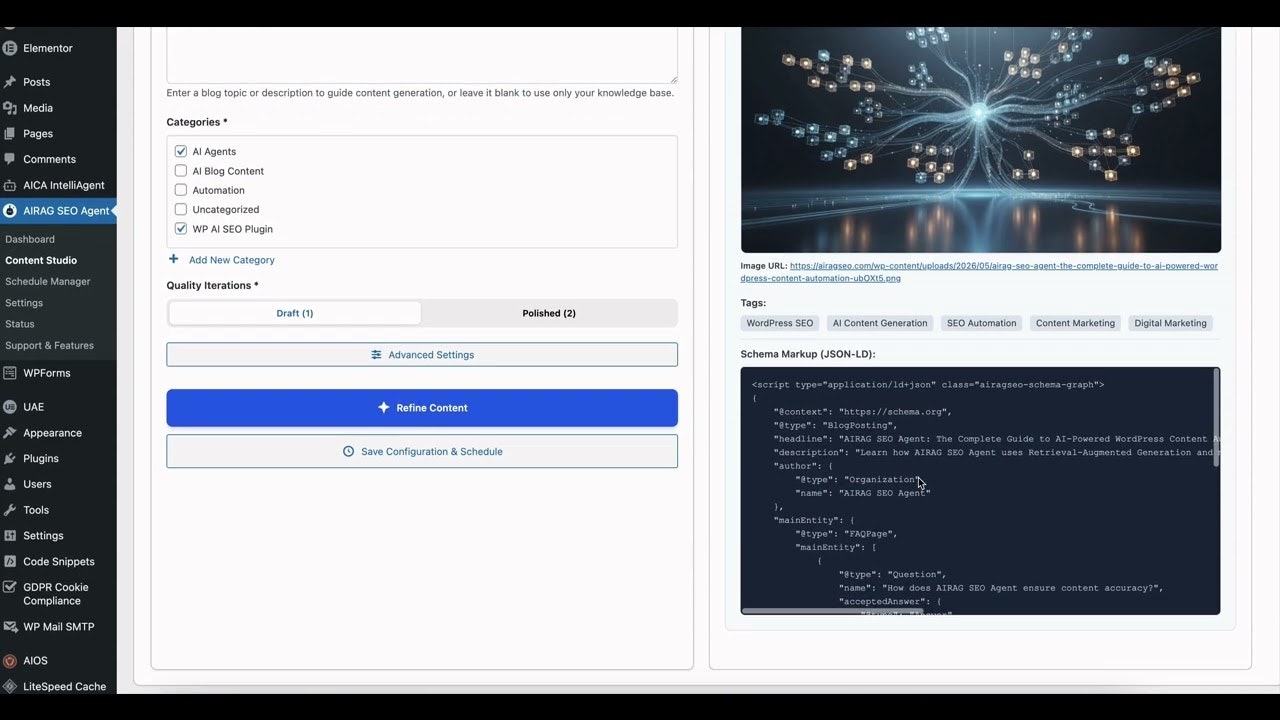Click the AIRAG SEO Agent icon
This screenshot has height=720, width=1280.
10,211
